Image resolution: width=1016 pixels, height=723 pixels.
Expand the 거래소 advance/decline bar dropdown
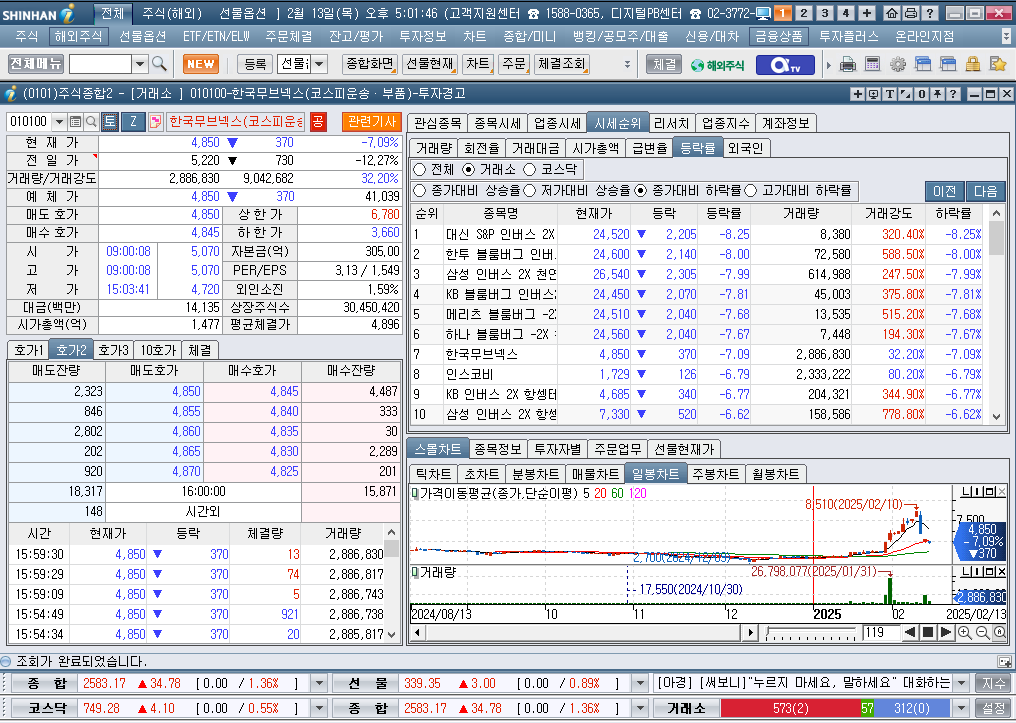(962, 708)
